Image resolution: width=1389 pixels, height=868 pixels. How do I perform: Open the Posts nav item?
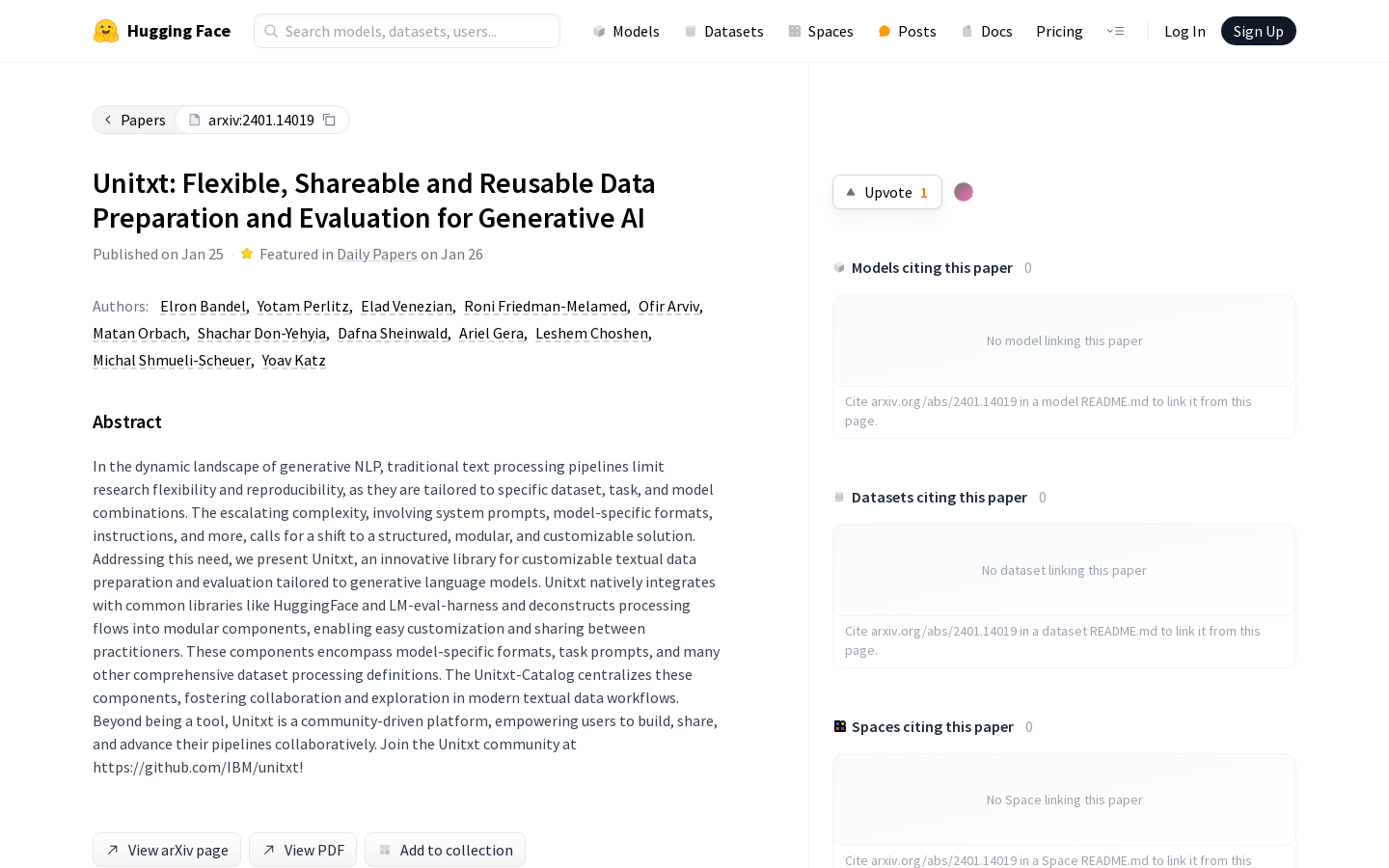click(907, 31)
